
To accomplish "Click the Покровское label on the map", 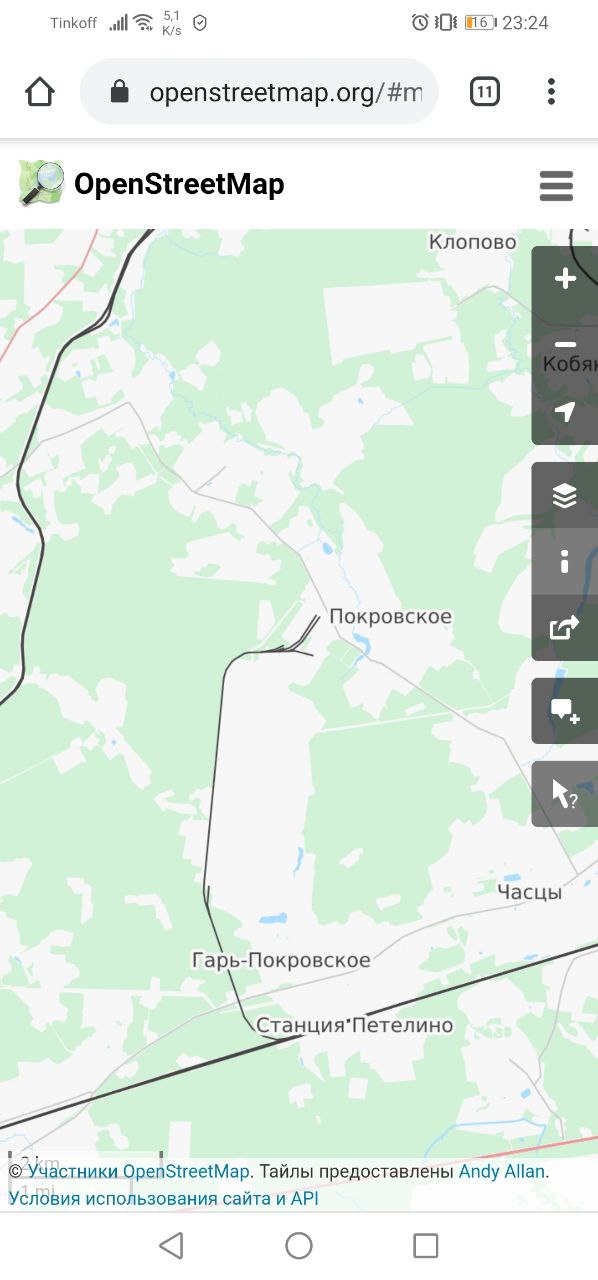I will pos(390,617).
